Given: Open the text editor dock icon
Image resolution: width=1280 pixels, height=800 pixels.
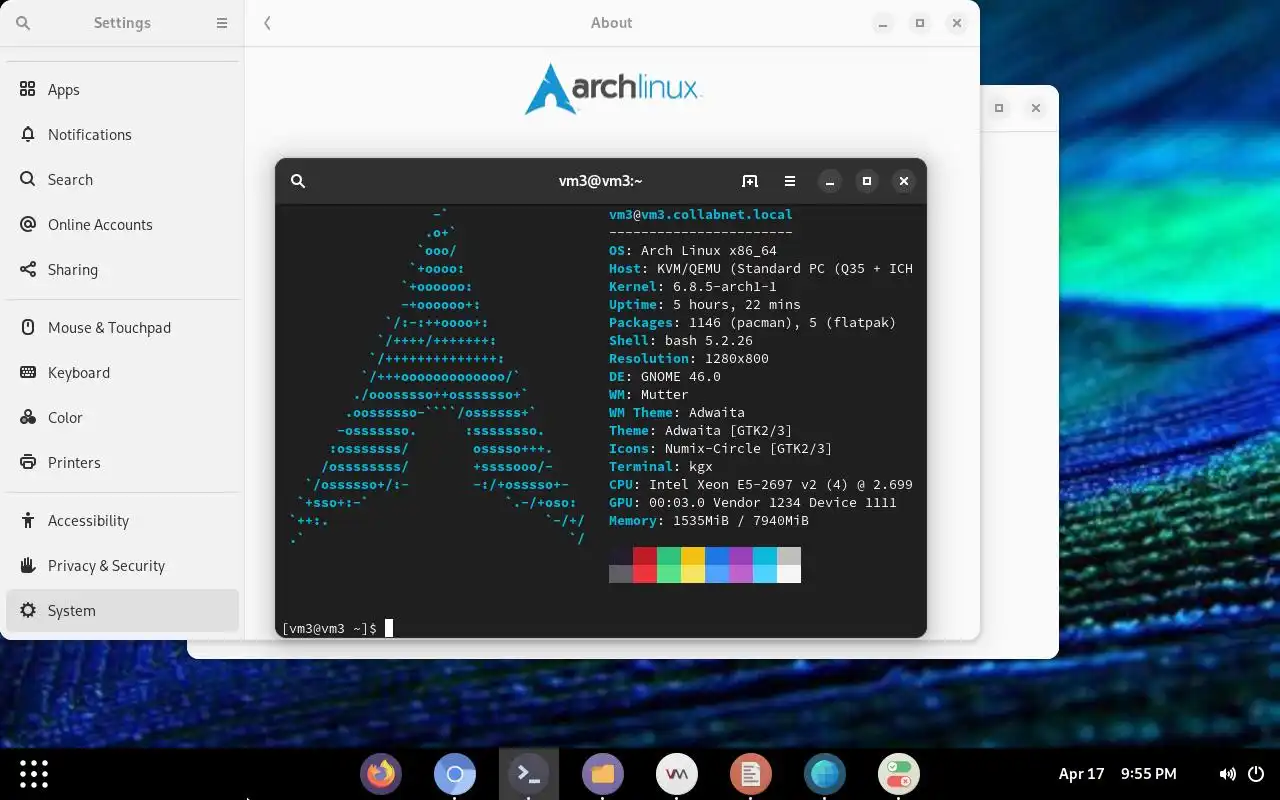Looking at the screenshot, I should tap(751, 774).
